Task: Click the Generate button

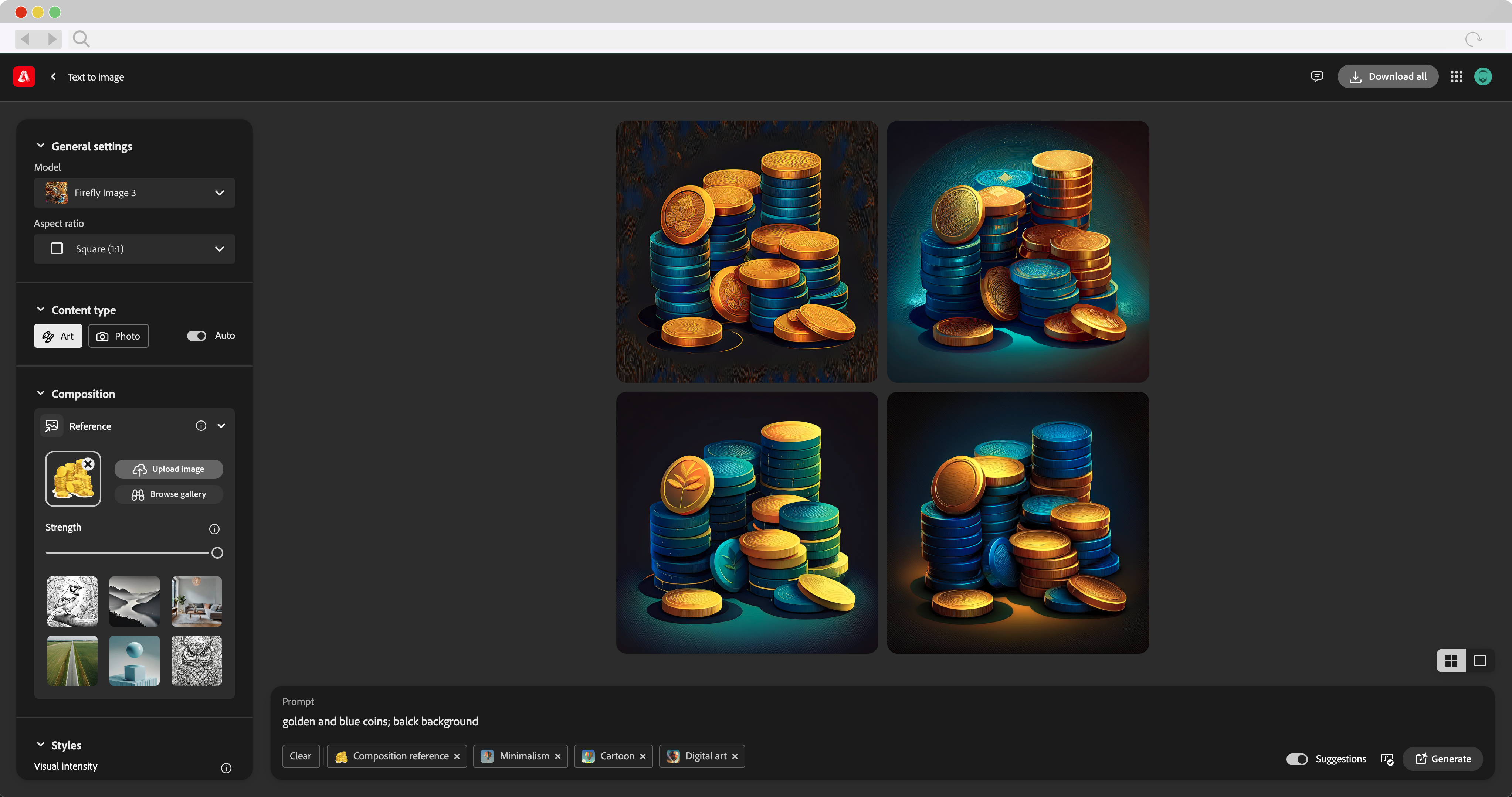Action: click(x=1443, y=759)
